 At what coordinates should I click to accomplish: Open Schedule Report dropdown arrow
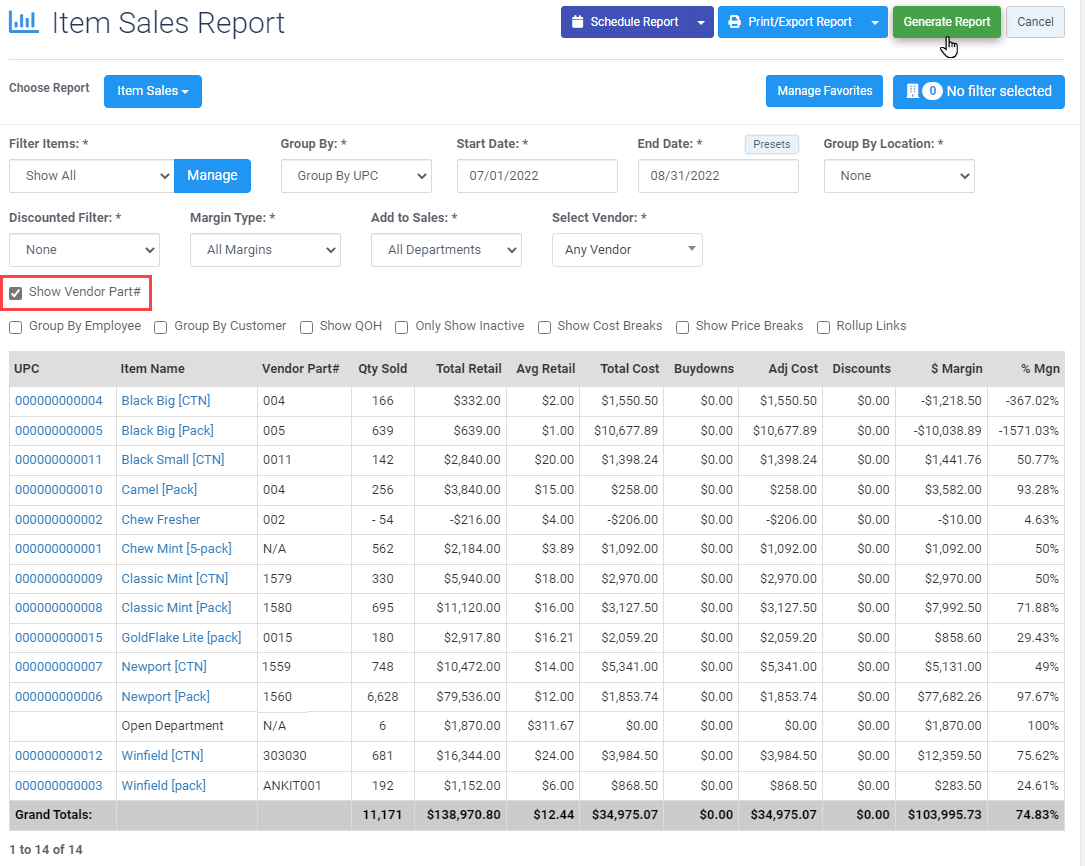pos(701,22)
